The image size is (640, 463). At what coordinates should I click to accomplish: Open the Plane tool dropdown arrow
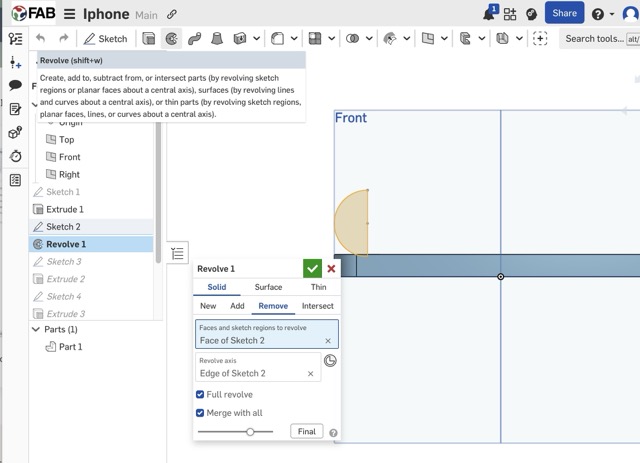pos(444,39)
